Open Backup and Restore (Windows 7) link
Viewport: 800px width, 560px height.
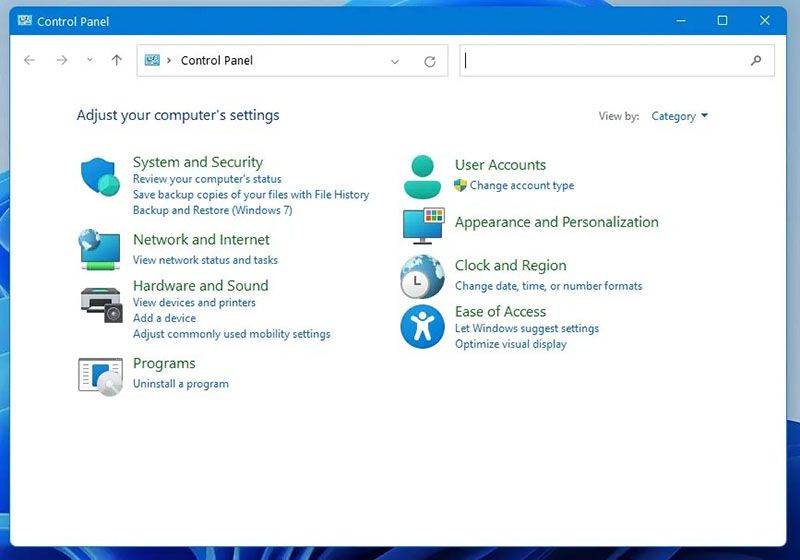click(212, 210)
